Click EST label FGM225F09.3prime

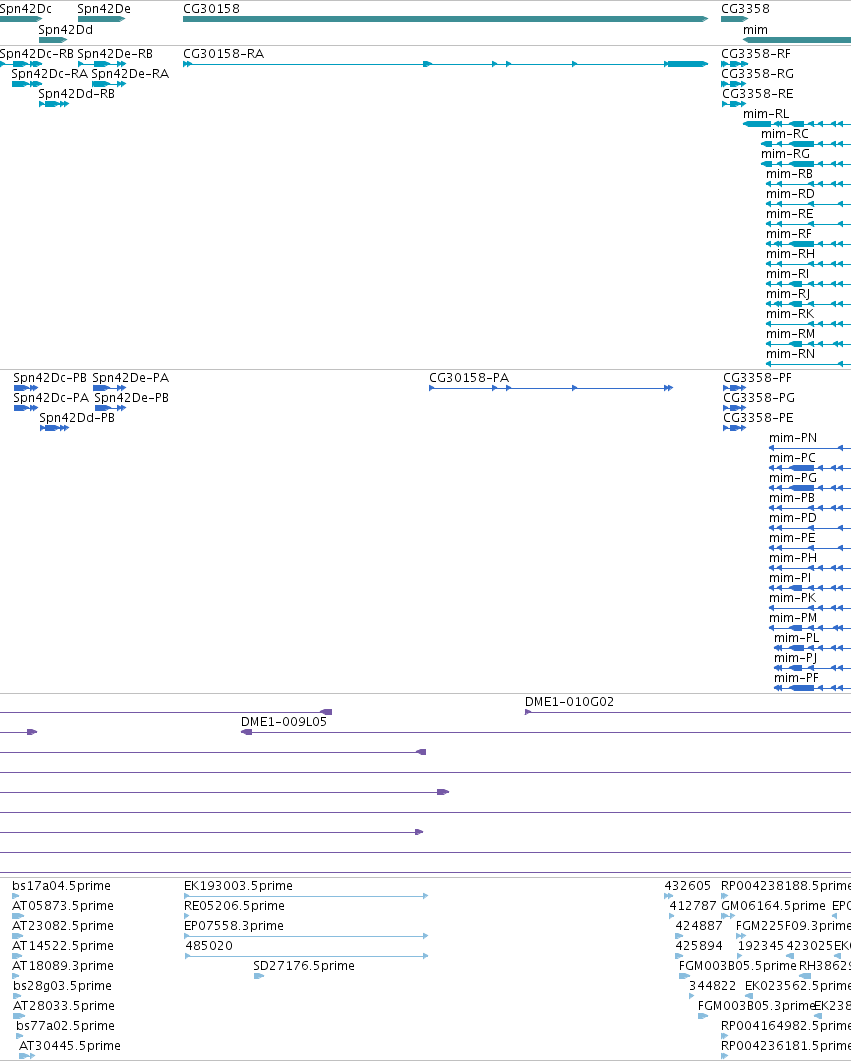coord(793,926)
